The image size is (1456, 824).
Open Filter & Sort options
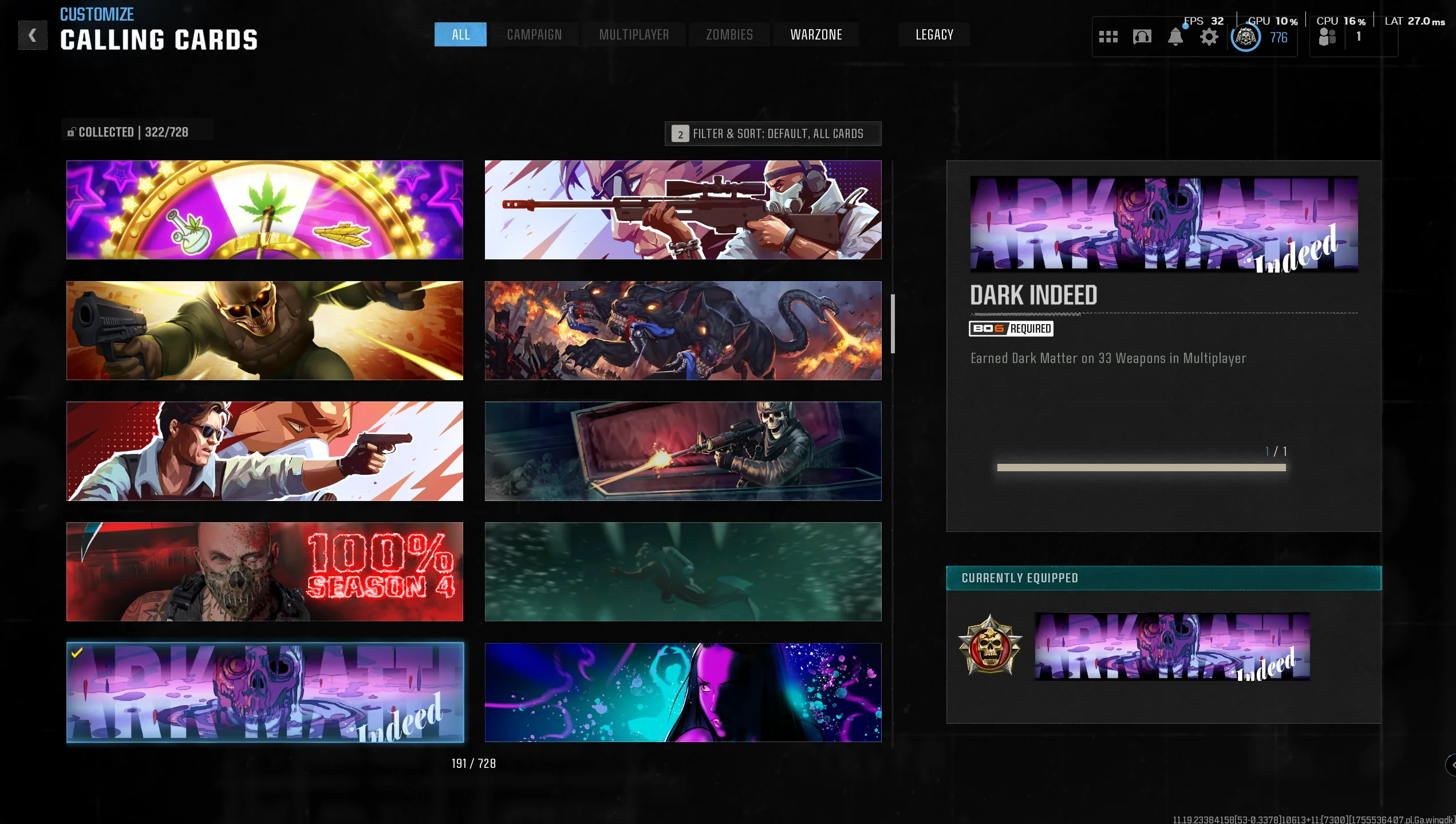coord(772,133)
